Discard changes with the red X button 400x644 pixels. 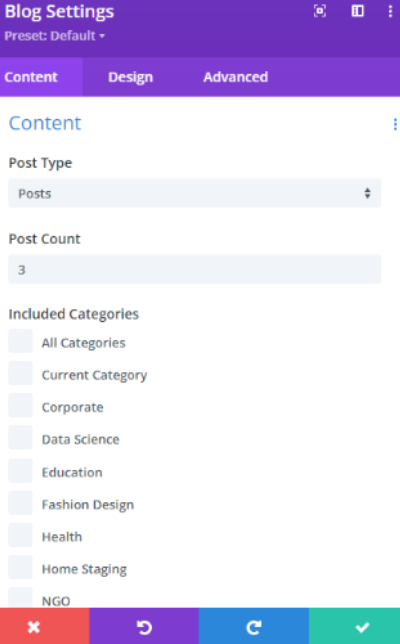[44, 626]
